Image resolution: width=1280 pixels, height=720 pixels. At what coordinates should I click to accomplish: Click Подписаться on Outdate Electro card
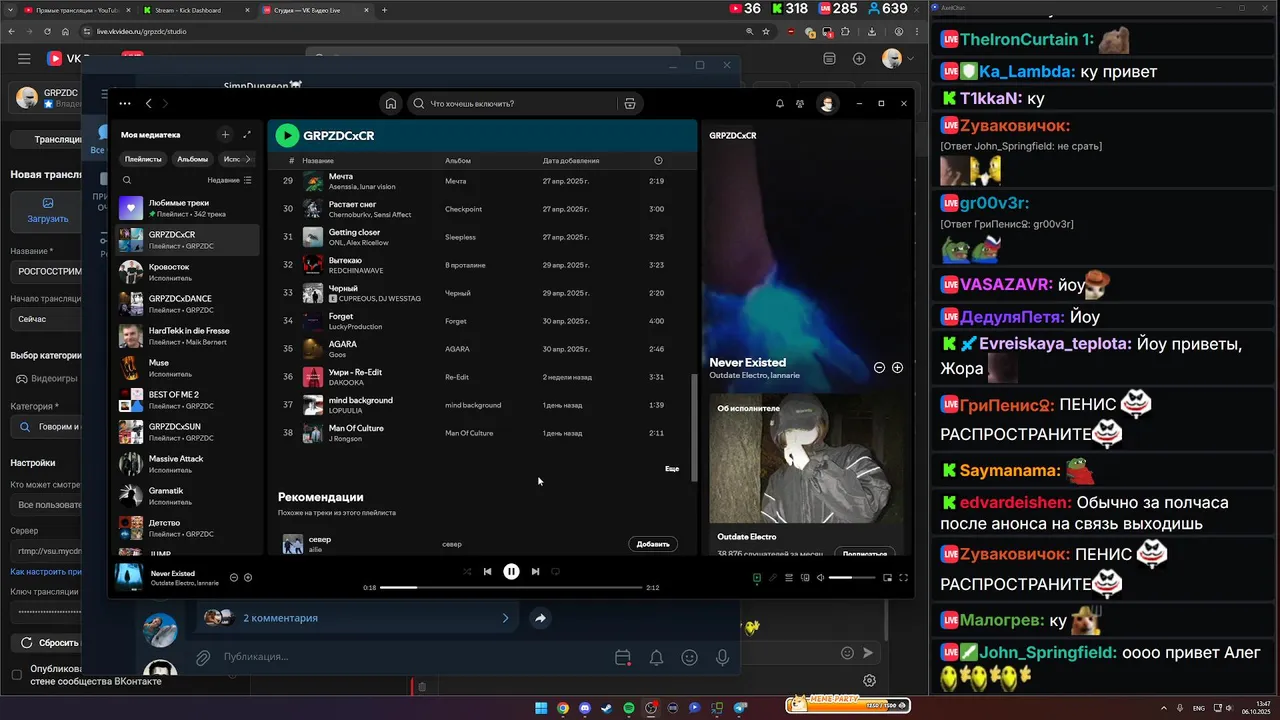(x=865, y=553)
